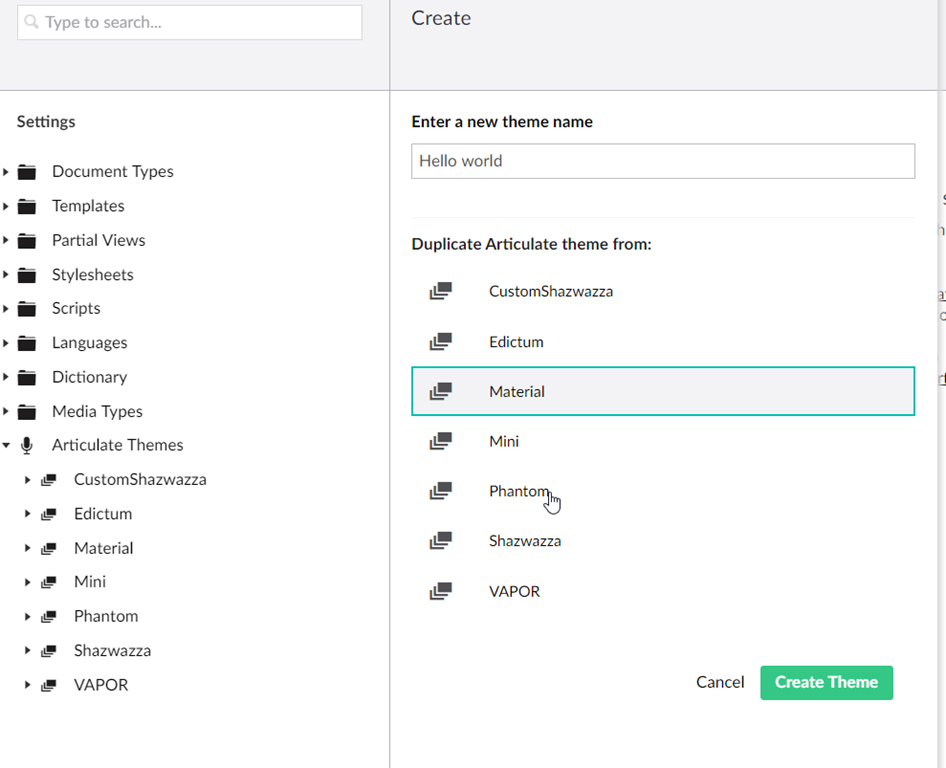Click the Mini icon in the duplicate list
This screenshot has height=768, width=946.
[x=440, y=441]
